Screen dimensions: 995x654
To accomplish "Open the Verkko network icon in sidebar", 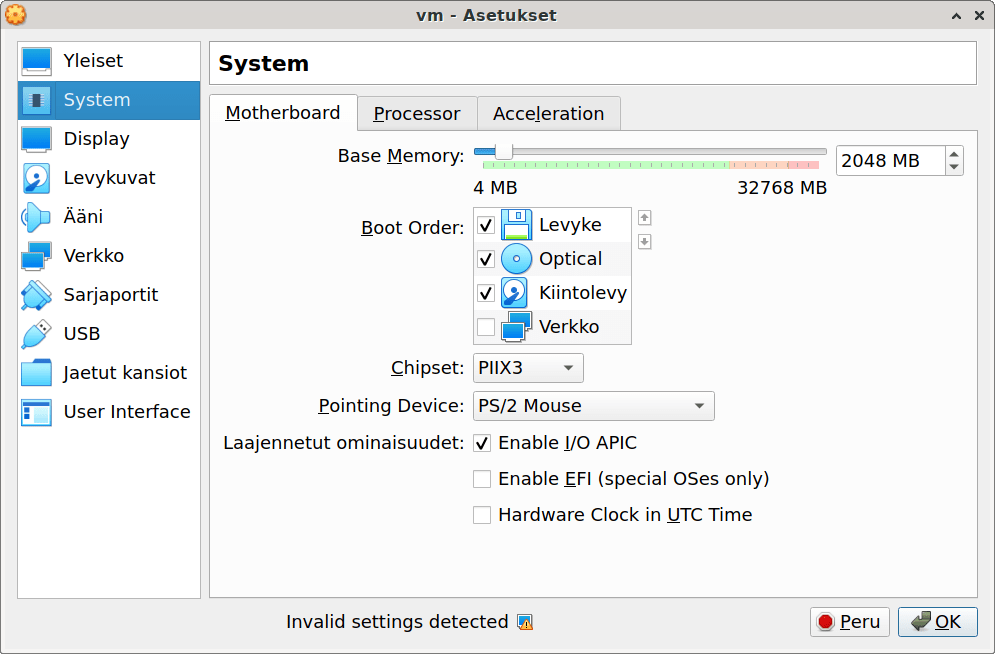I will (x=36, y=256).
